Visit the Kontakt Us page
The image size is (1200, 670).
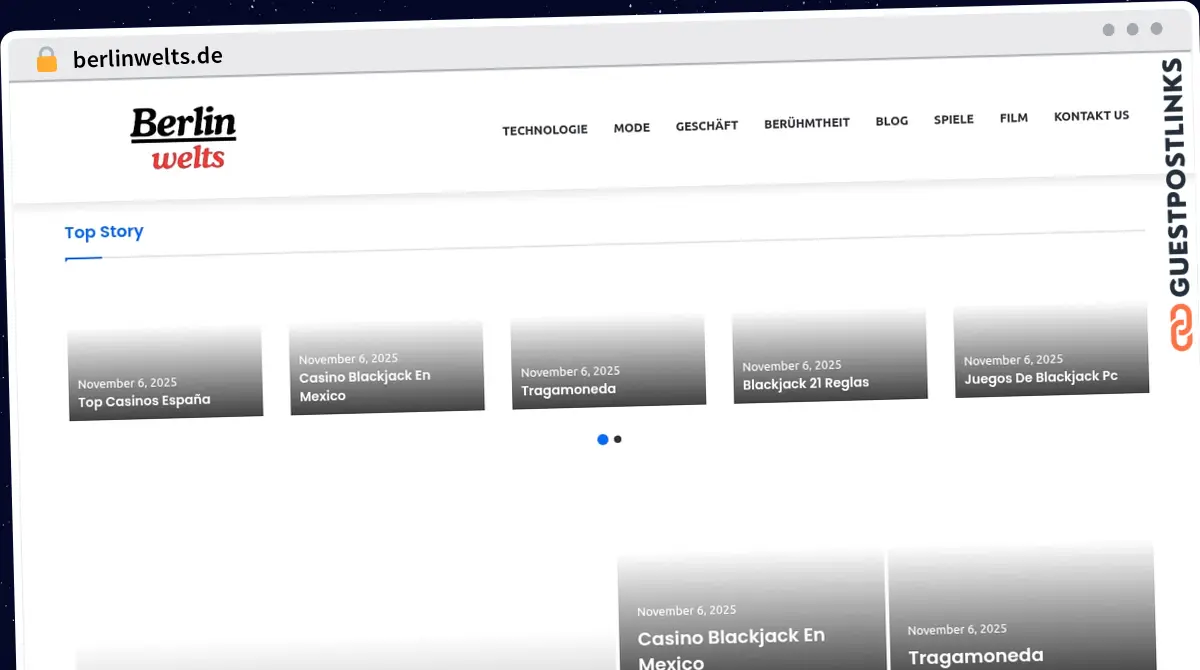[x=1091, y=116]
